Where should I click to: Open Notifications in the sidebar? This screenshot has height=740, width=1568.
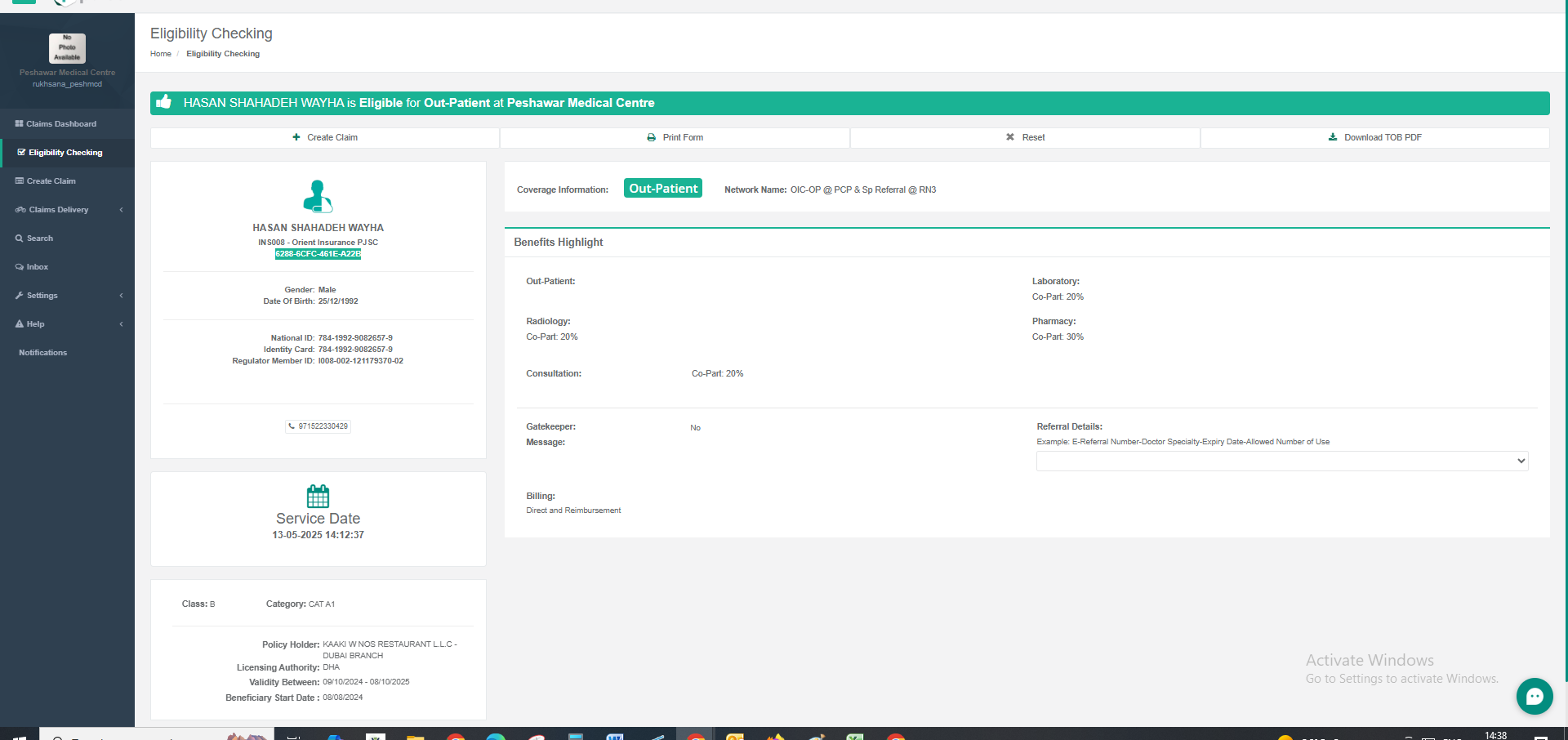pos(43,353)
